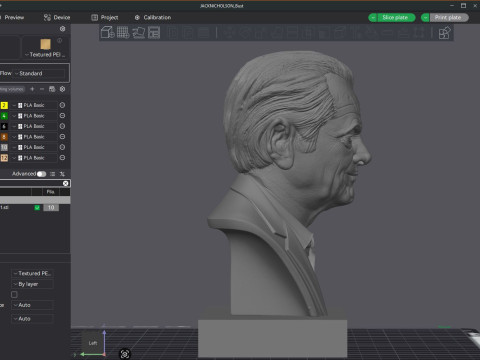480x360 pixels.
Task: Expand filament 12 PLA Basic dropdown
Action: click(x=34, y=158)
